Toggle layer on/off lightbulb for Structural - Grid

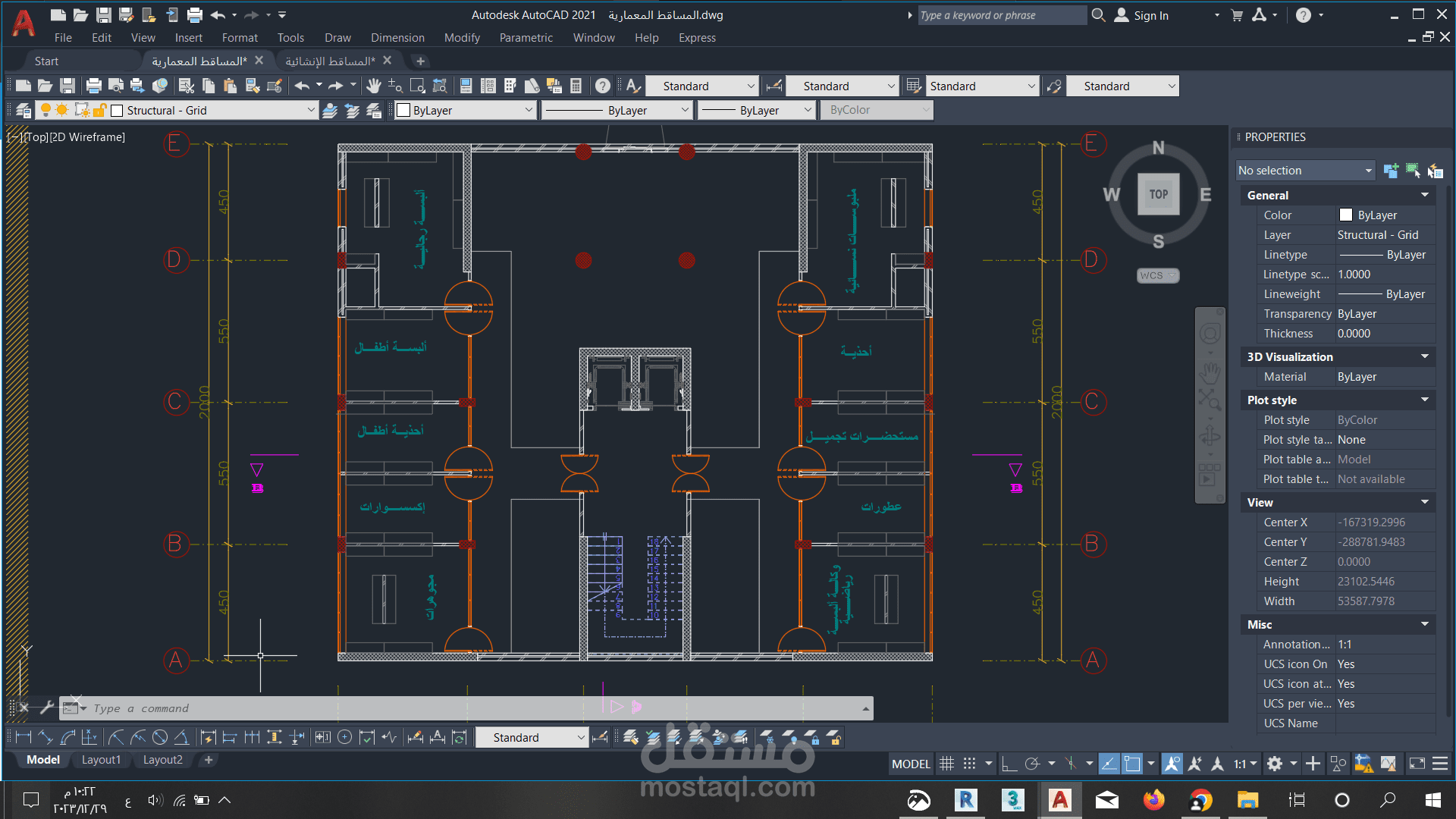(x=45, y=111)
